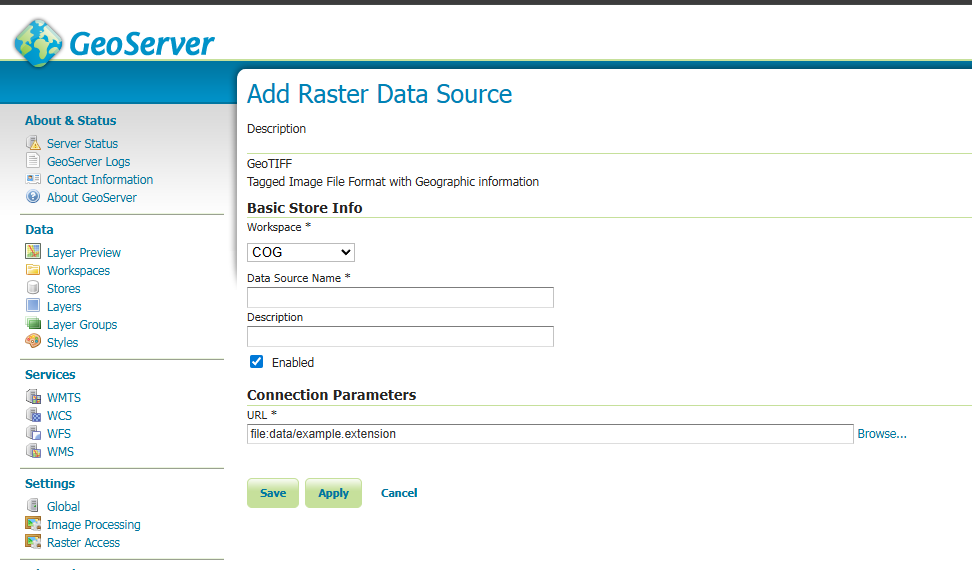This screenshot has height=570, width=972.
Task: Click the Workspaces folder icon
Action: (x=33, y=270)
